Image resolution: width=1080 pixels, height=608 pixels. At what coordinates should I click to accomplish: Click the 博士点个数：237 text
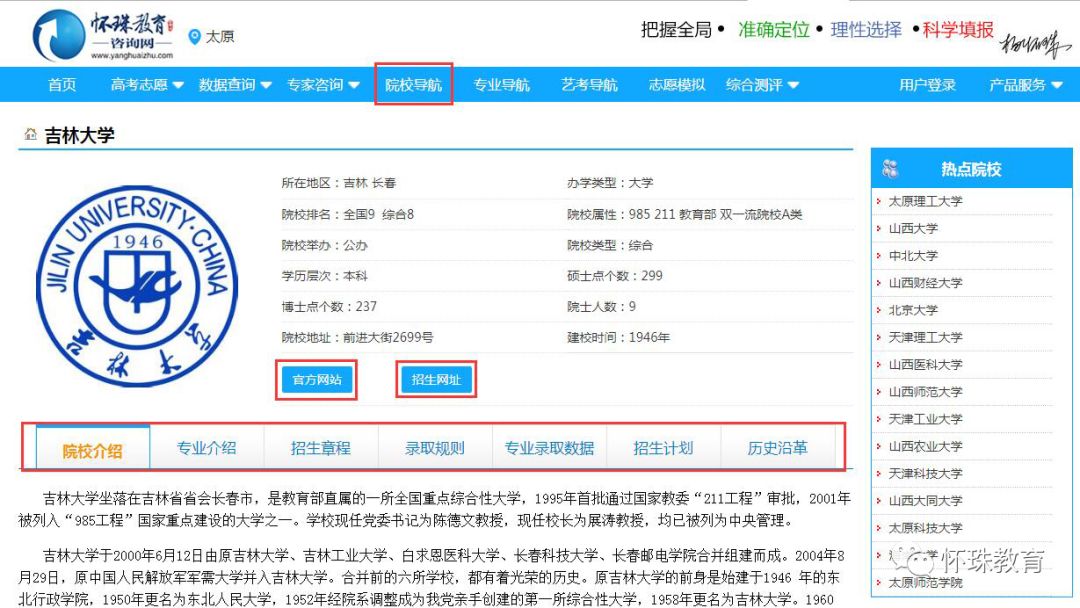(329, 306)
